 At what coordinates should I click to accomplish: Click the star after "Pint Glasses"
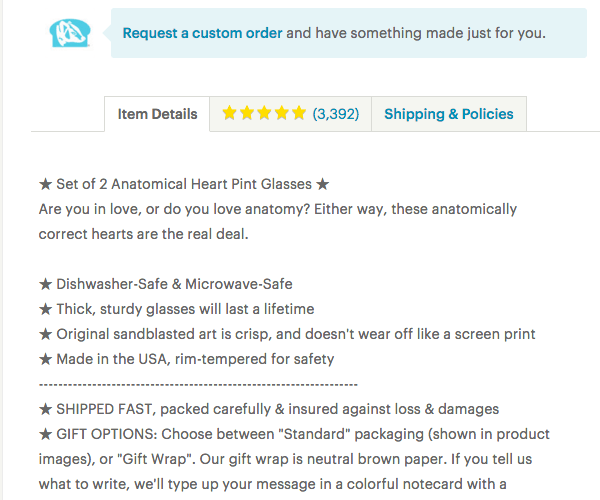coord(323,184)
